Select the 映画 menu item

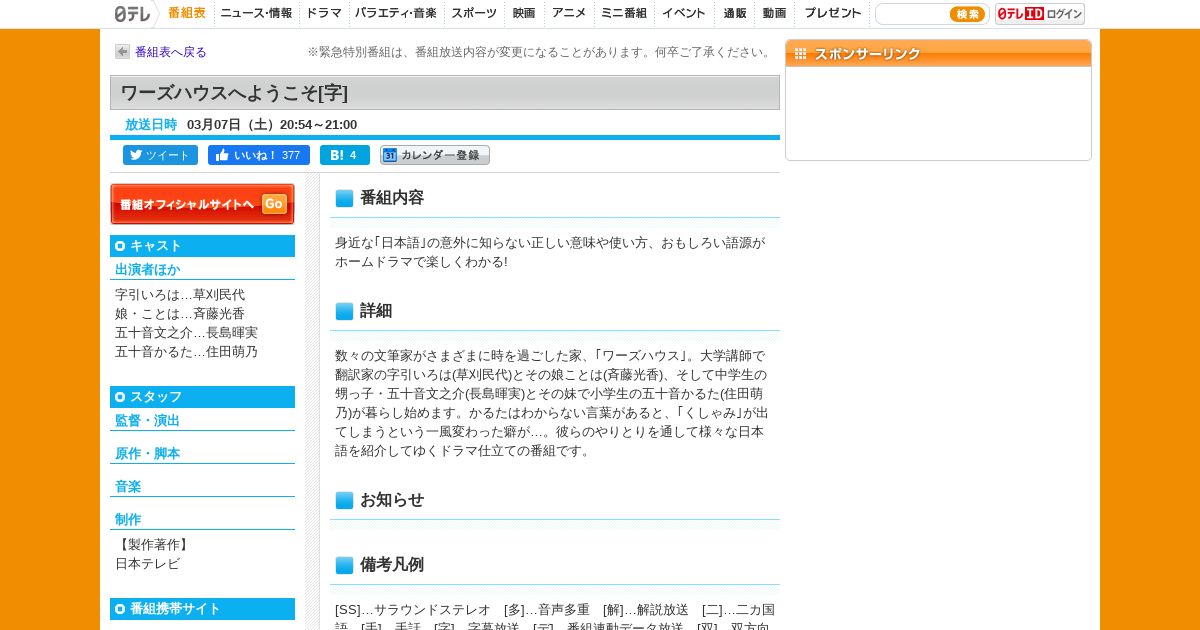click(x=524, y=13)
